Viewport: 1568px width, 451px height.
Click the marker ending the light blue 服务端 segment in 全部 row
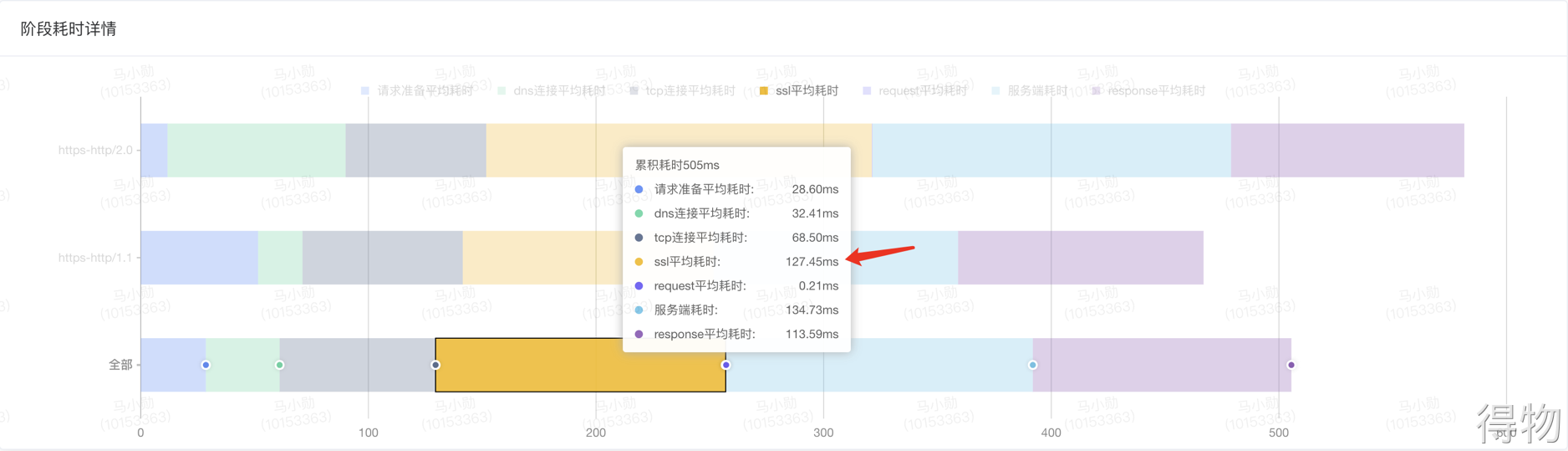click(1033, 365)
